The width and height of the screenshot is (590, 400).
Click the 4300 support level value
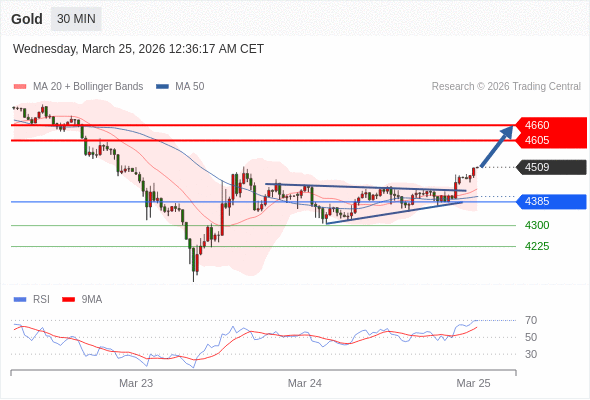point(537,225)
